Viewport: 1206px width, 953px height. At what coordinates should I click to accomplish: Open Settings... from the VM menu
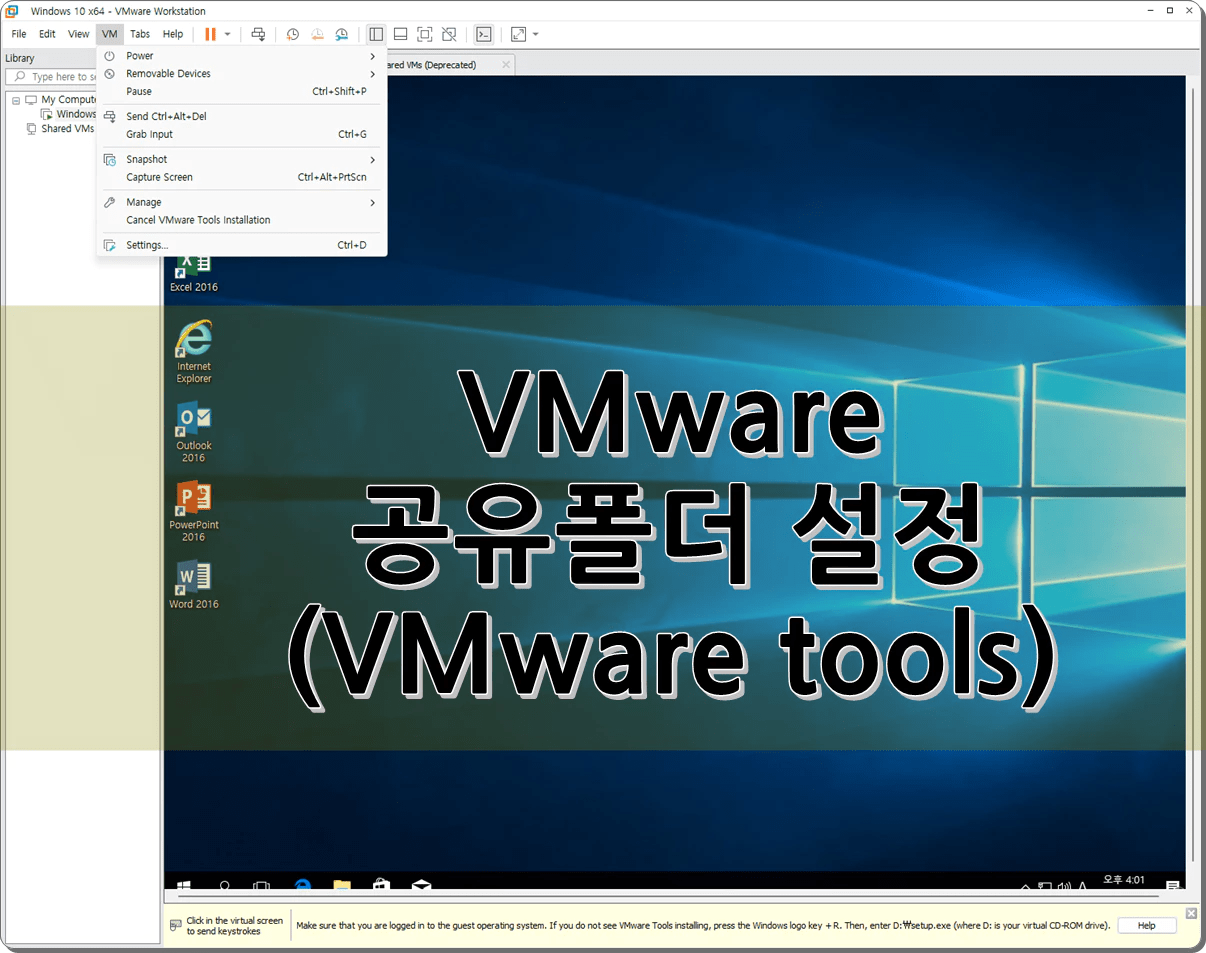click(x=241, y=245)
